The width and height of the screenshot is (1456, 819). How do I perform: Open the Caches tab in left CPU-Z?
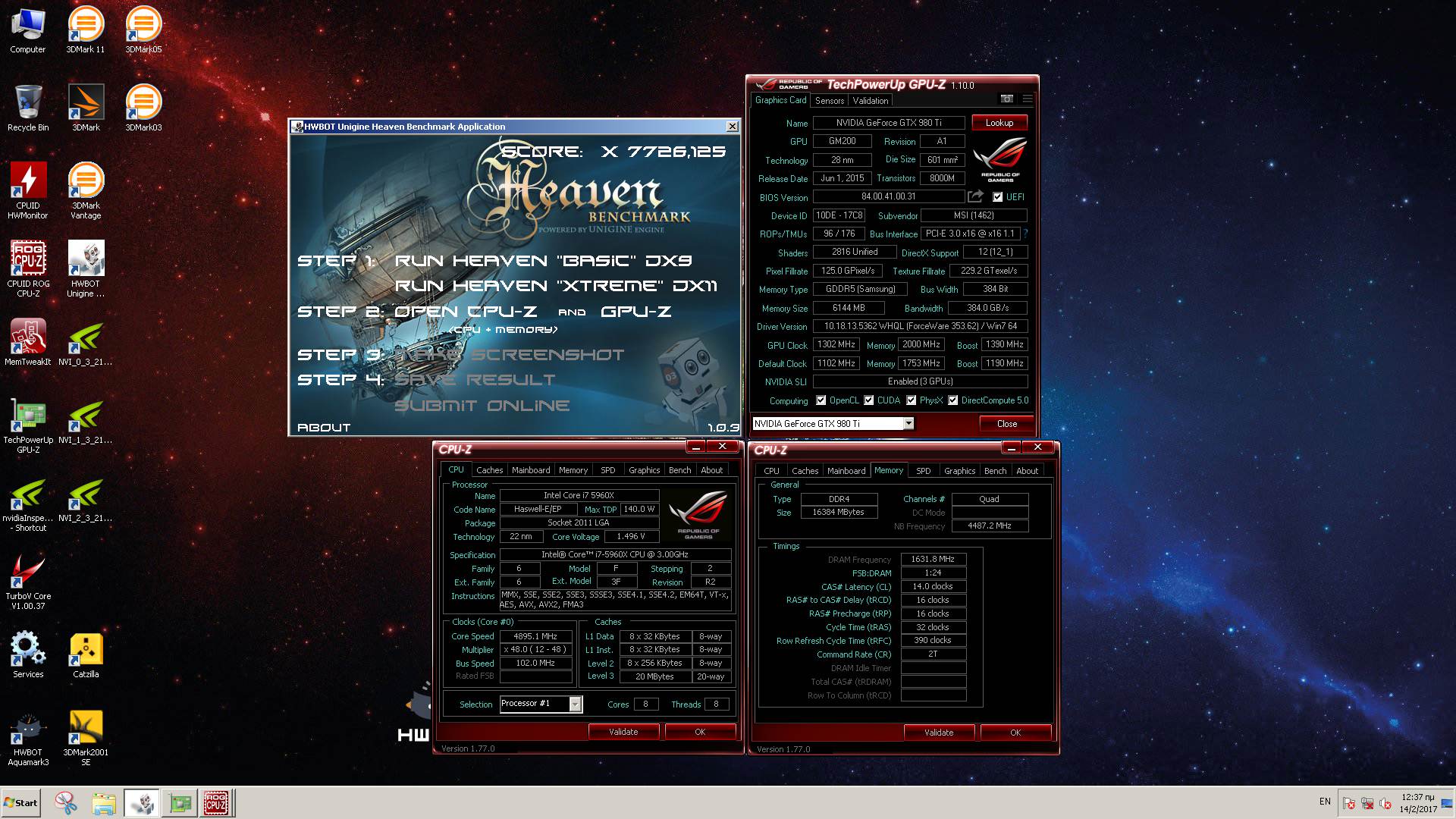click(489, 470)
